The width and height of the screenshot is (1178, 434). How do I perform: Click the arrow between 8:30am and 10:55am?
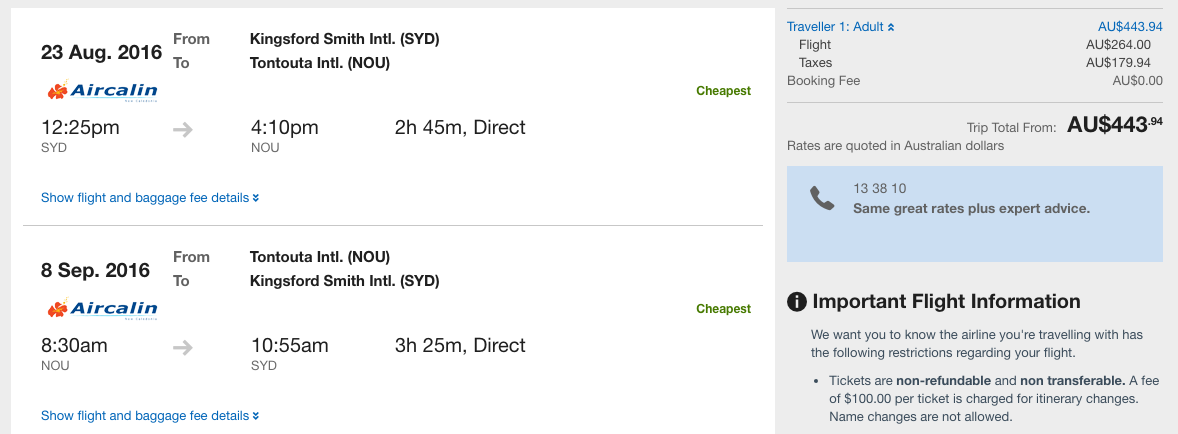tap(183, 348)
